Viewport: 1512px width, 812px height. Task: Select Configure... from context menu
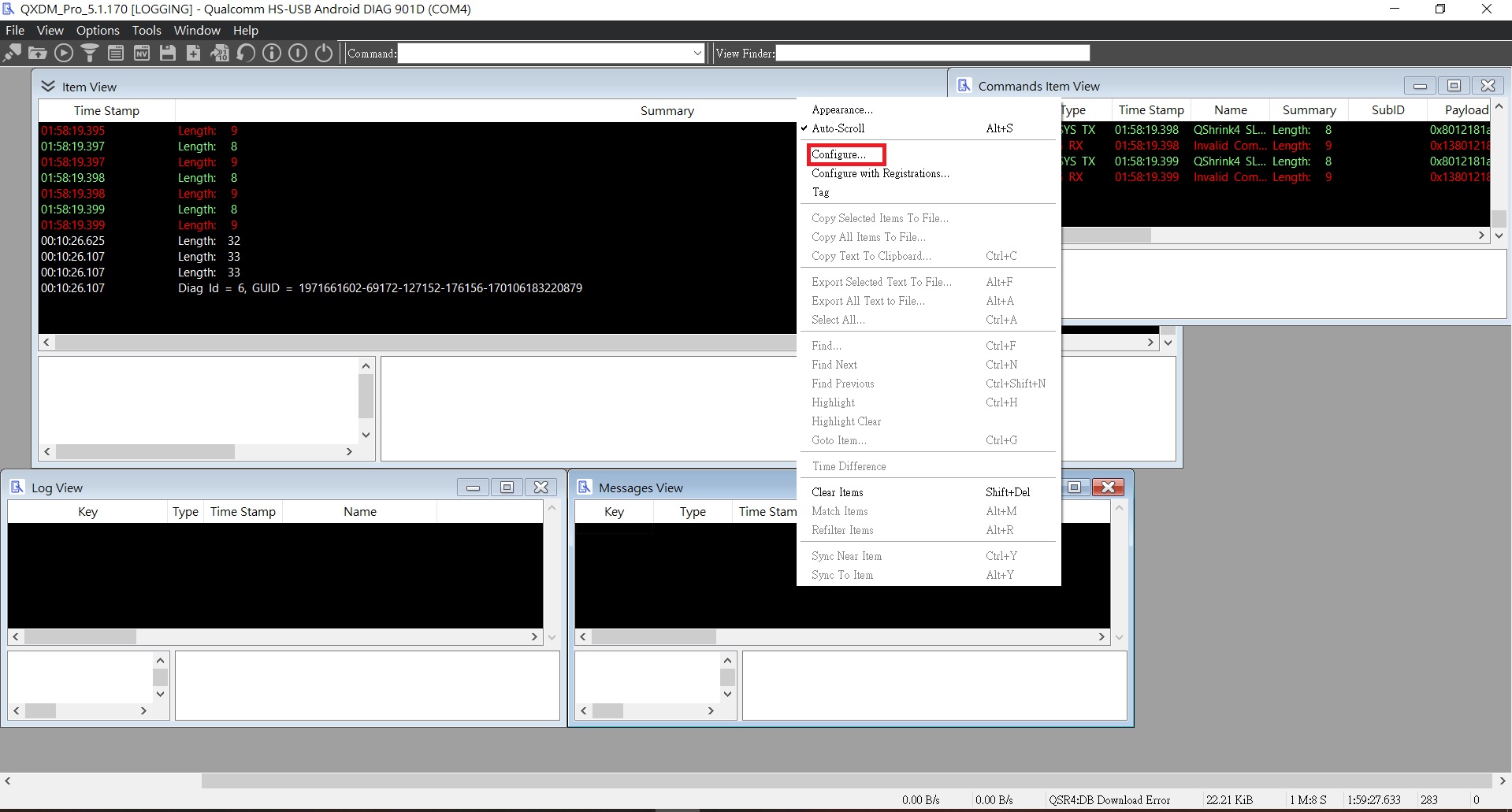click(838, 154)
